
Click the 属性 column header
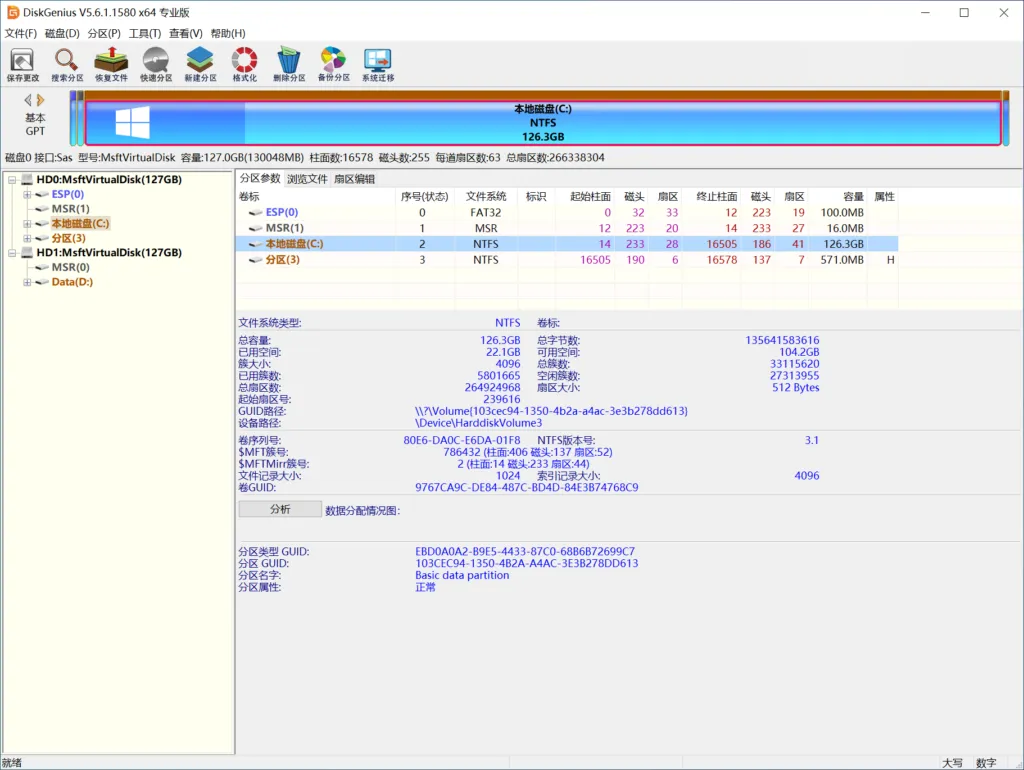coord(884,197)
